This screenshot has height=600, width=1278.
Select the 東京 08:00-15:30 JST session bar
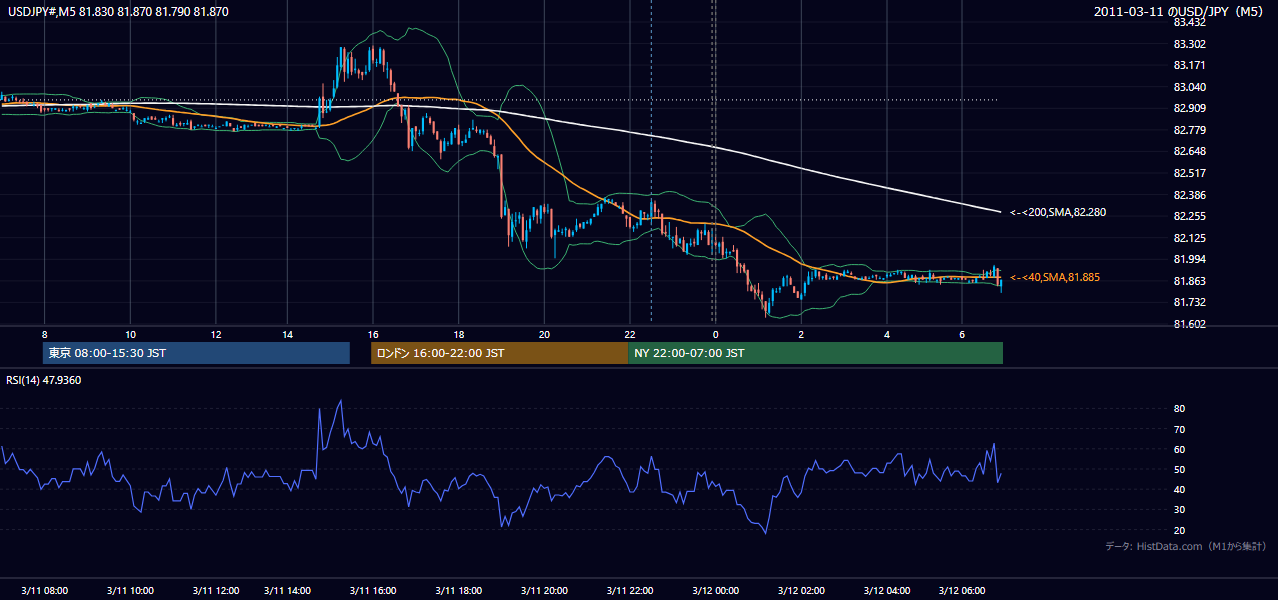(x=197, y=353)
